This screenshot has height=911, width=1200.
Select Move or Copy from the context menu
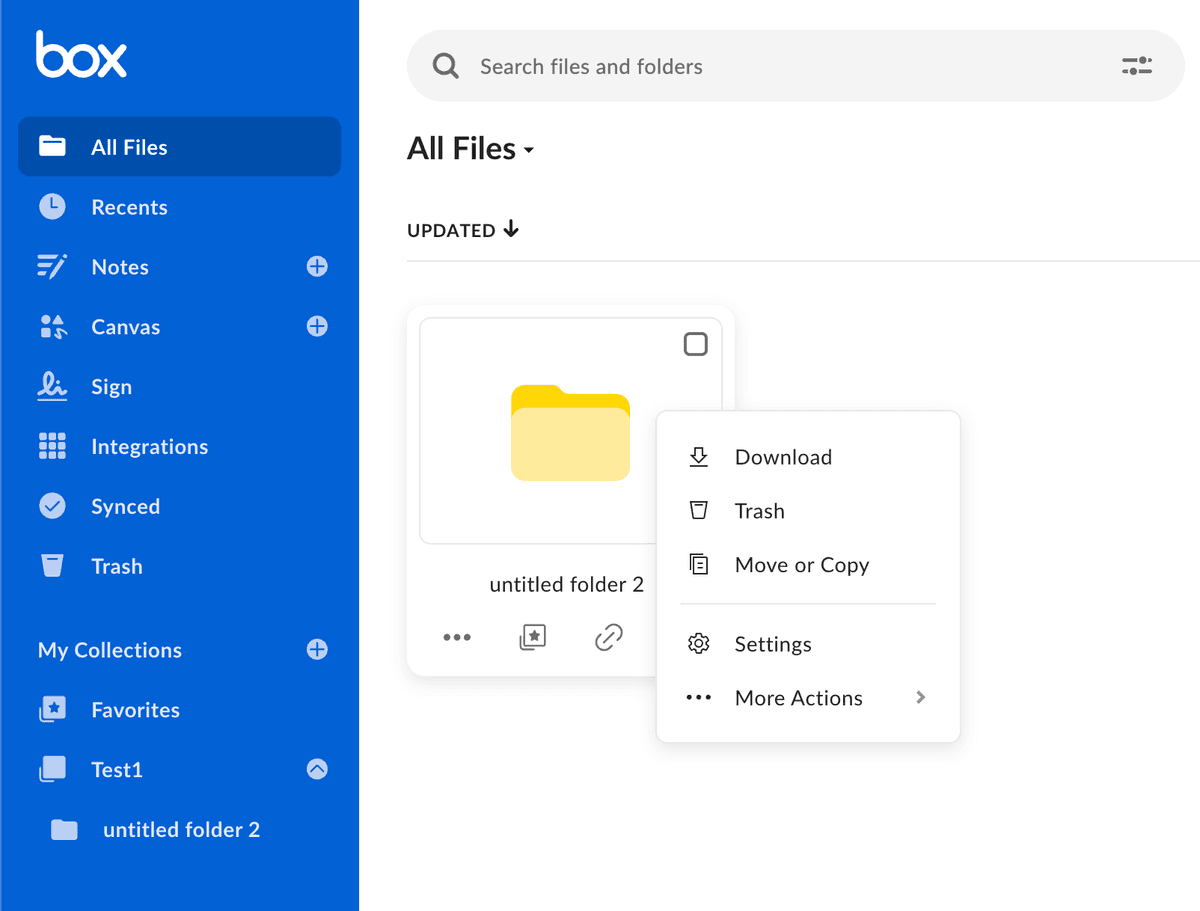tap(803, 564)
